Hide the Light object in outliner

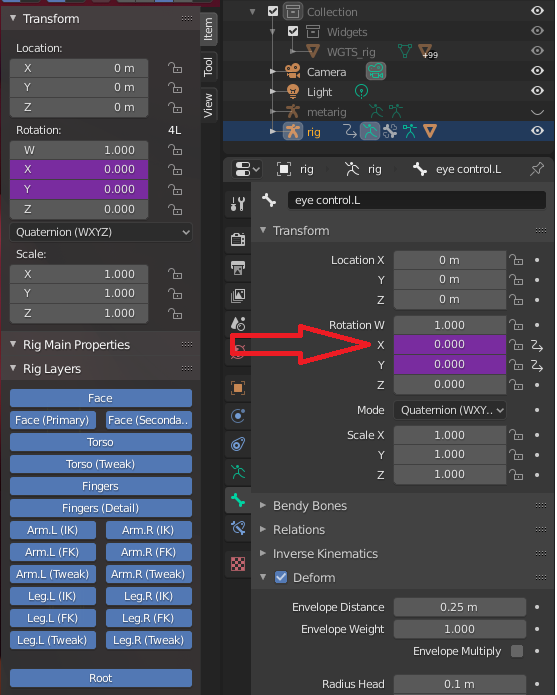(537, 90)
